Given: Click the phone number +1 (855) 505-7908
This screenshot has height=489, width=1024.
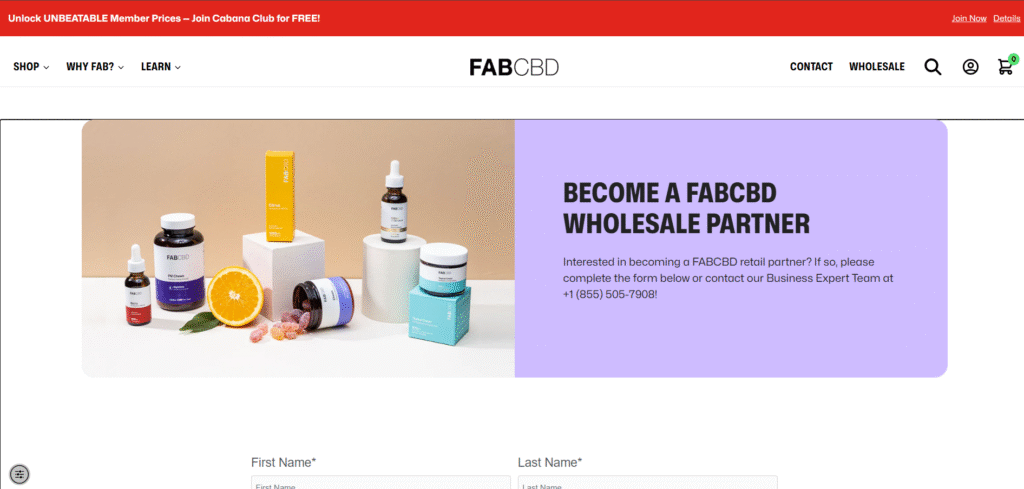Looking at the screenshot, I should click(x=610, y=294).
